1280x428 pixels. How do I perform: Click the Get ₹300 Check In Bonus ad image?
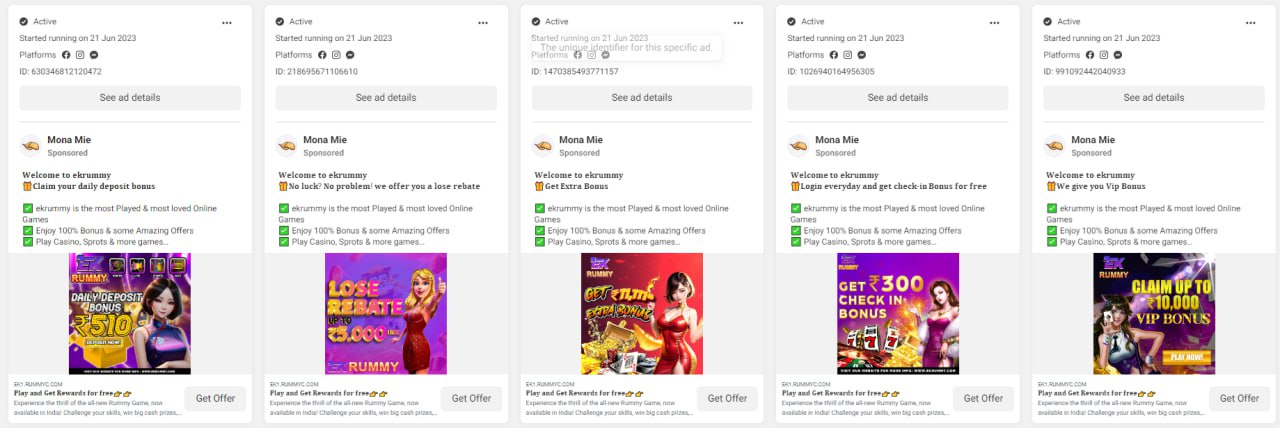click(898, 313)
